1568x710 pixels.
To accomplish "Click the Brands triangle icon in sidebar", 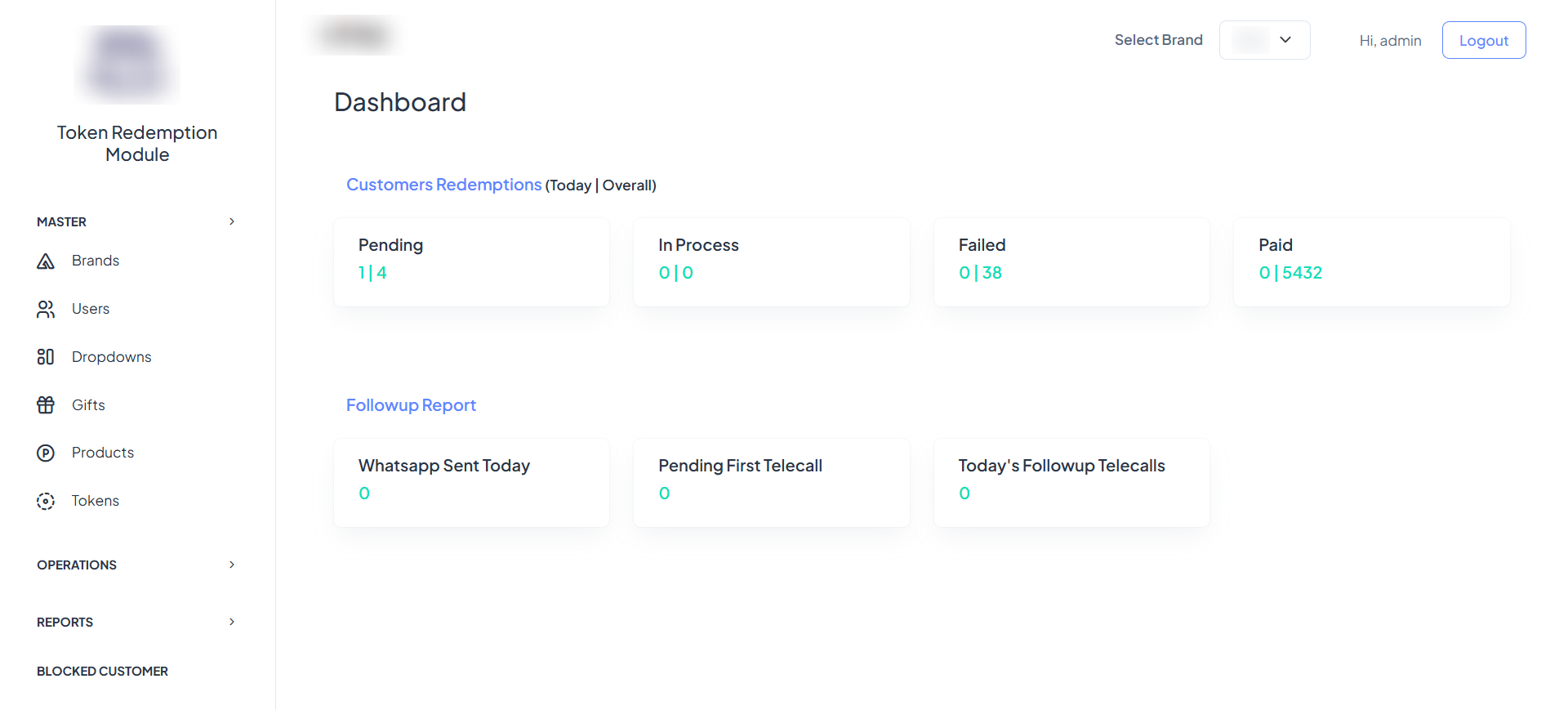I will coord(46,261).
